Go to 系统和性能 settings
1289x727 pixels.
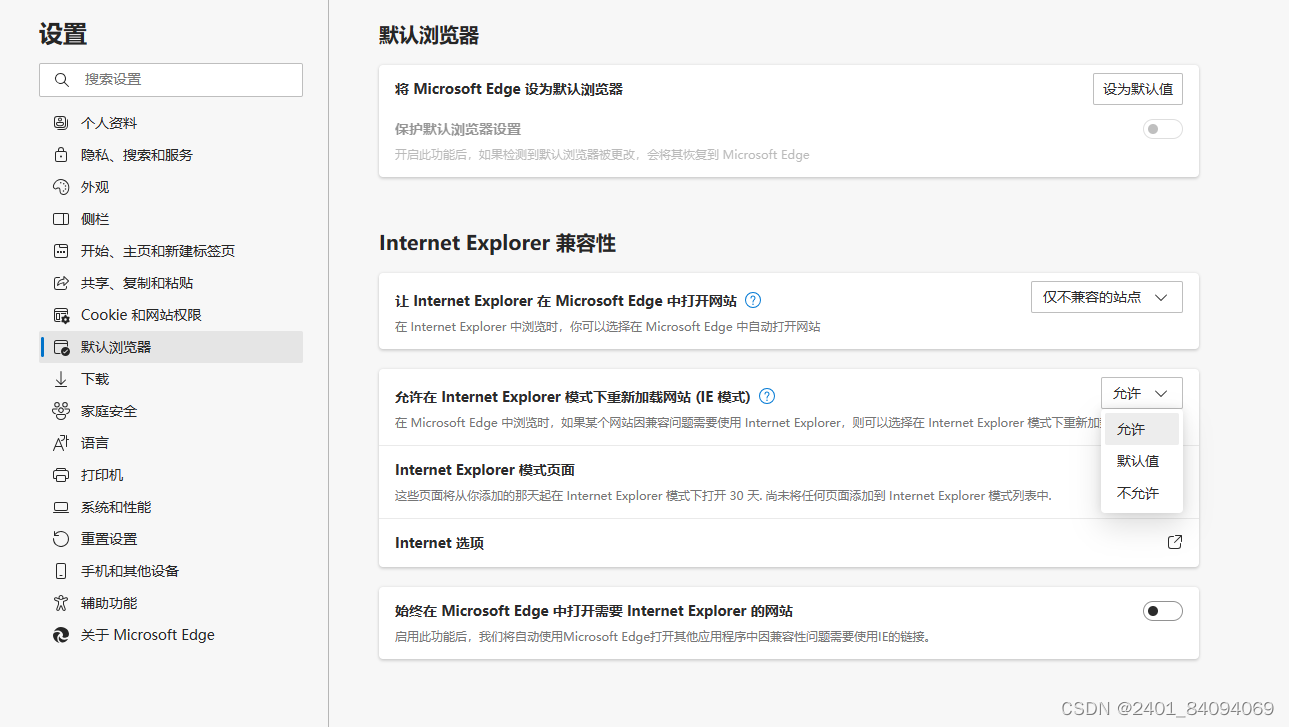171,507
